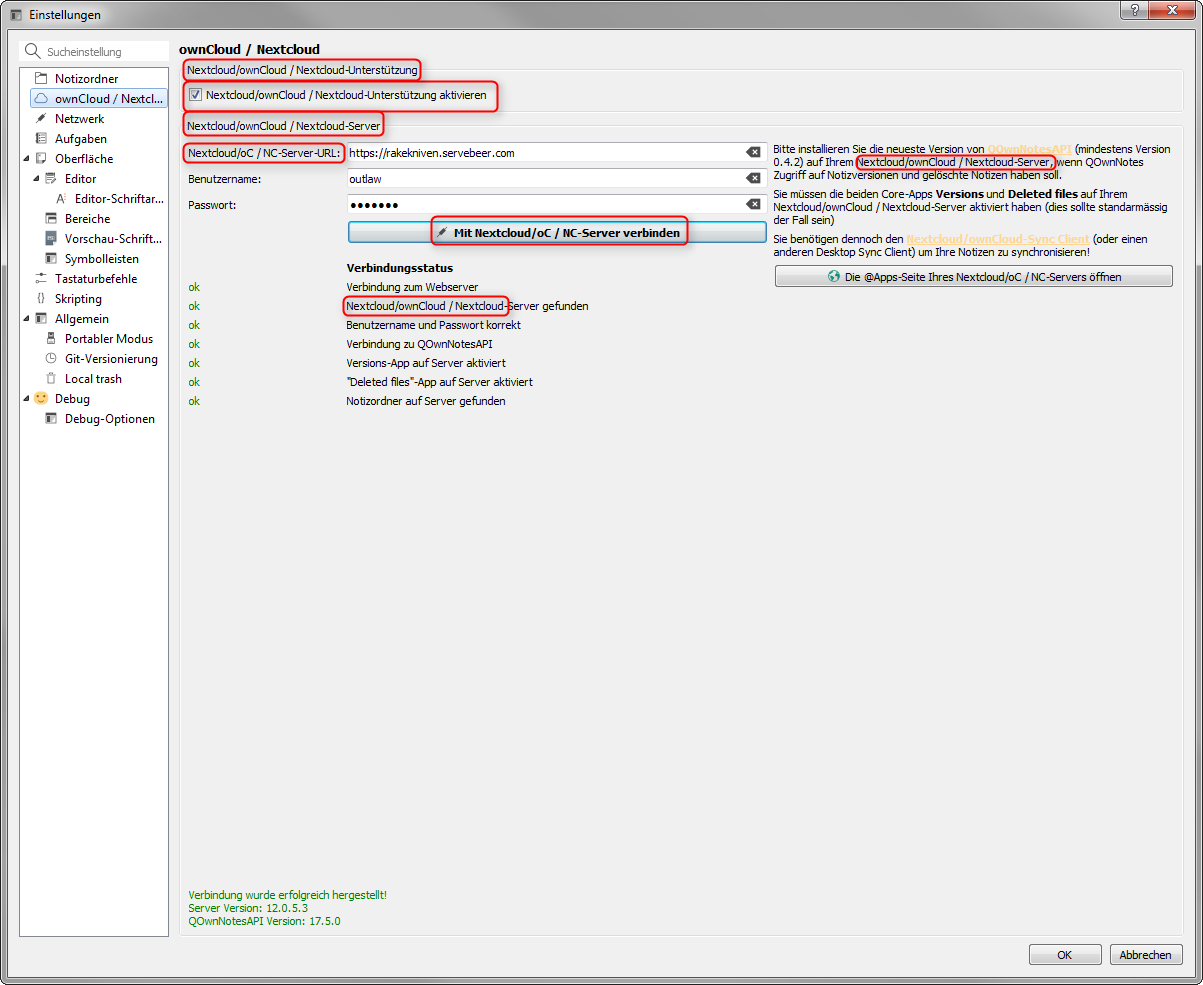Image resolution: width=1203 pixels, height=985 pixels.
Task: Click status line "Deleted files"-App auf Server aktiviert
Action: 439,382
